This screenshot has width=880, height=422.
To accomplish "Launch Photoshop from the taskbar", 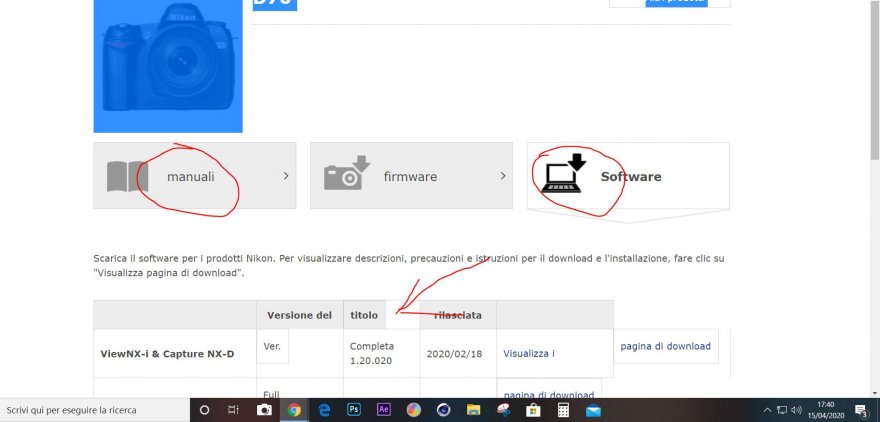I will point(354,410).
